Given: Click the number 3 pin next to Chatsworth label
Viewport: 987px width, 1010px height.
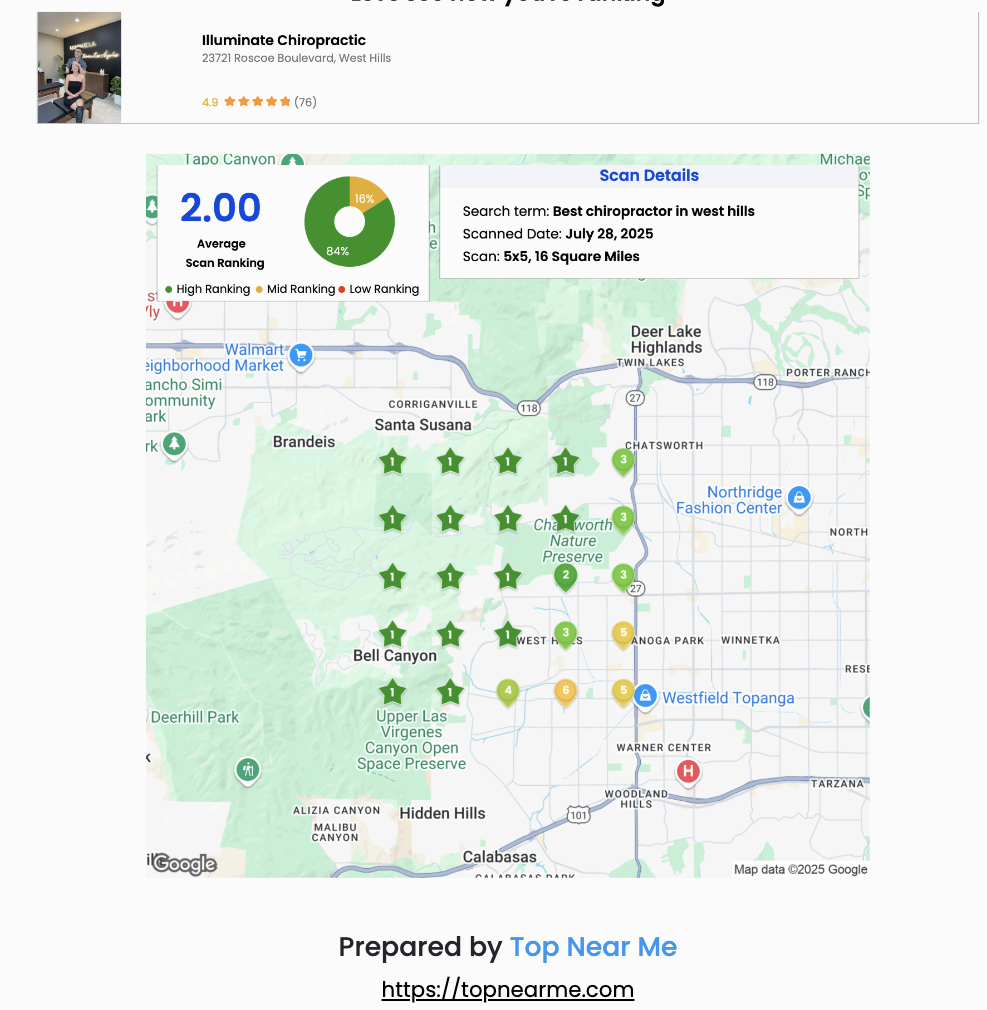Looking at the screenshot, I should pyautogui.click(x=623, y=462).
